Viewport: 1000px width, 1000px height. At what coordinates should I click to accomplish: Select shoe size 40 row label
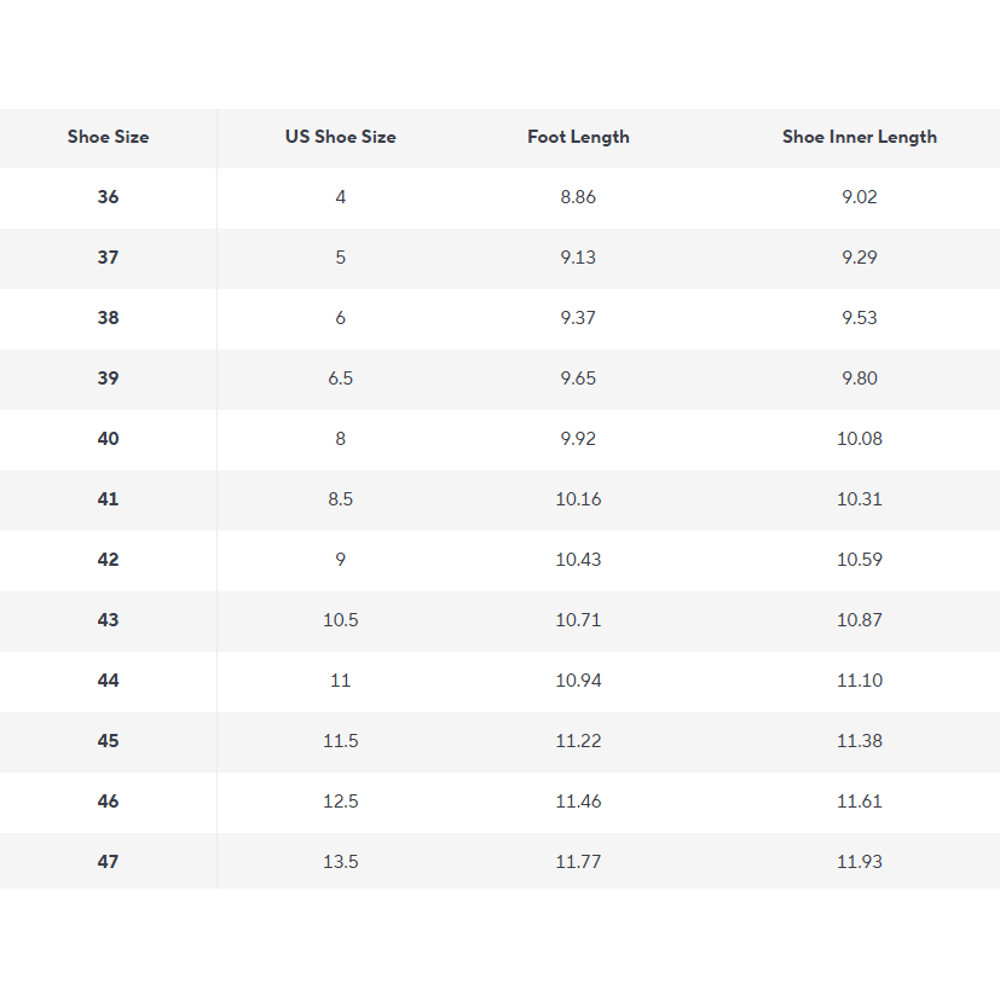(x=108, y=439)
